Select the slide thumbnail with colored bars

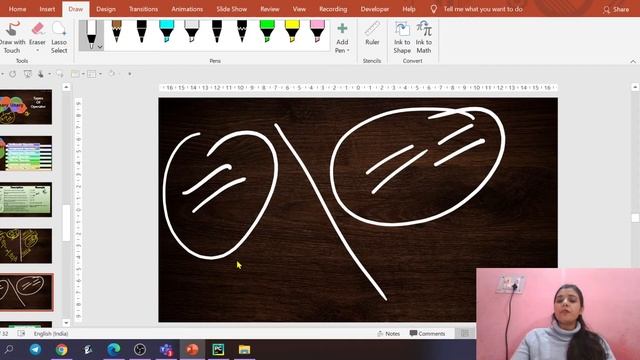tap(26, 153)
